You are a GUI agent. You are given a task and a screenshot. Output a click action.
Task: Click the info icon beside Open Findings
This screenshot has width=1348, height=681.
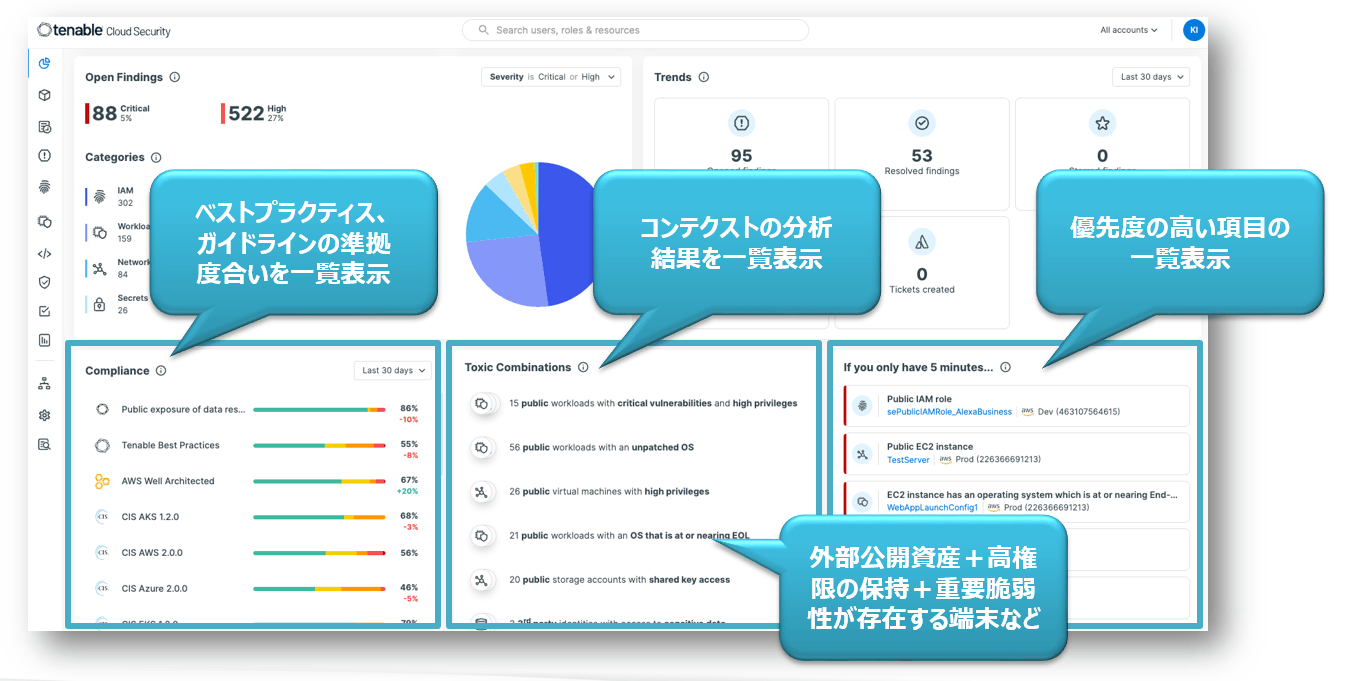click(176, 77)
